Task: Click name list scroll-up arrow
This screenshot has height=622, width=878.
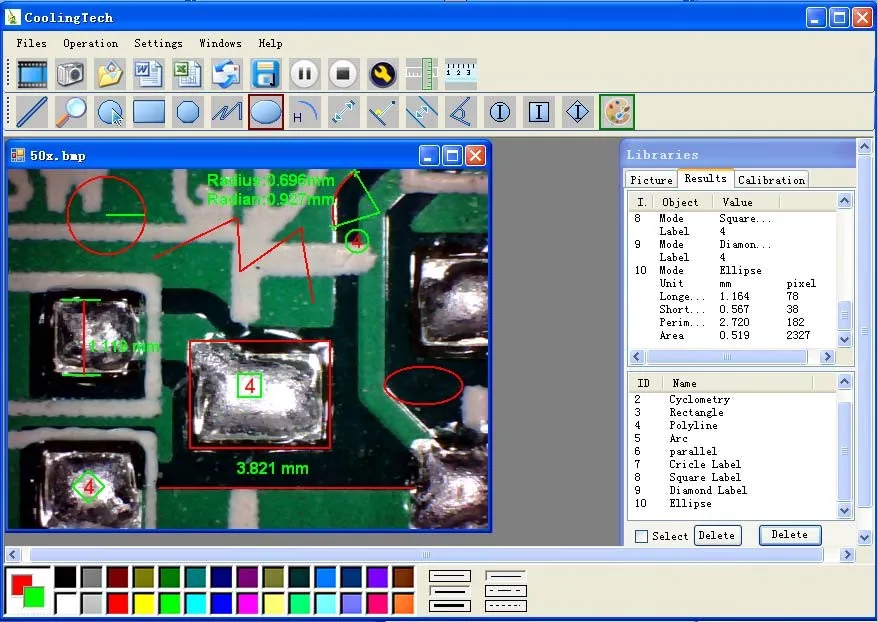Action: click(844, 382)
